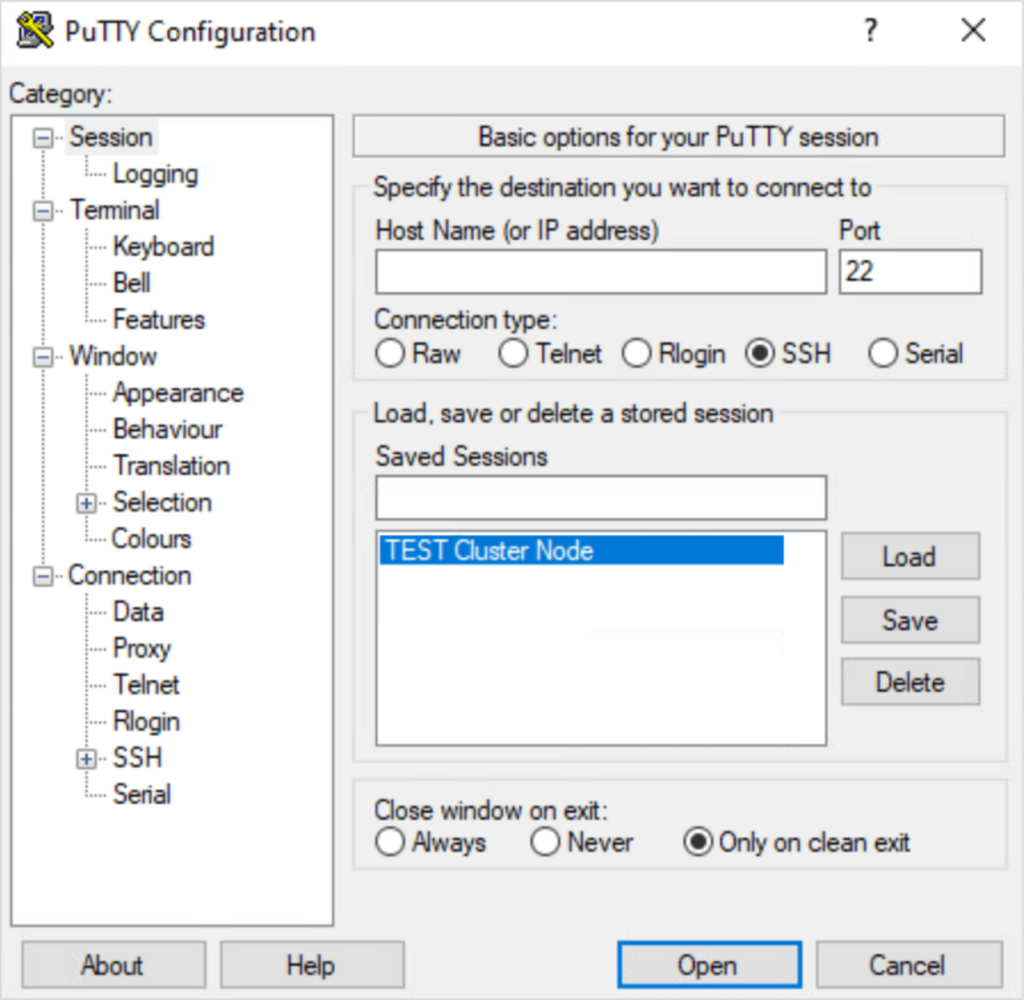Click the Host Name input field
1024x1000 pixels.
600,272
